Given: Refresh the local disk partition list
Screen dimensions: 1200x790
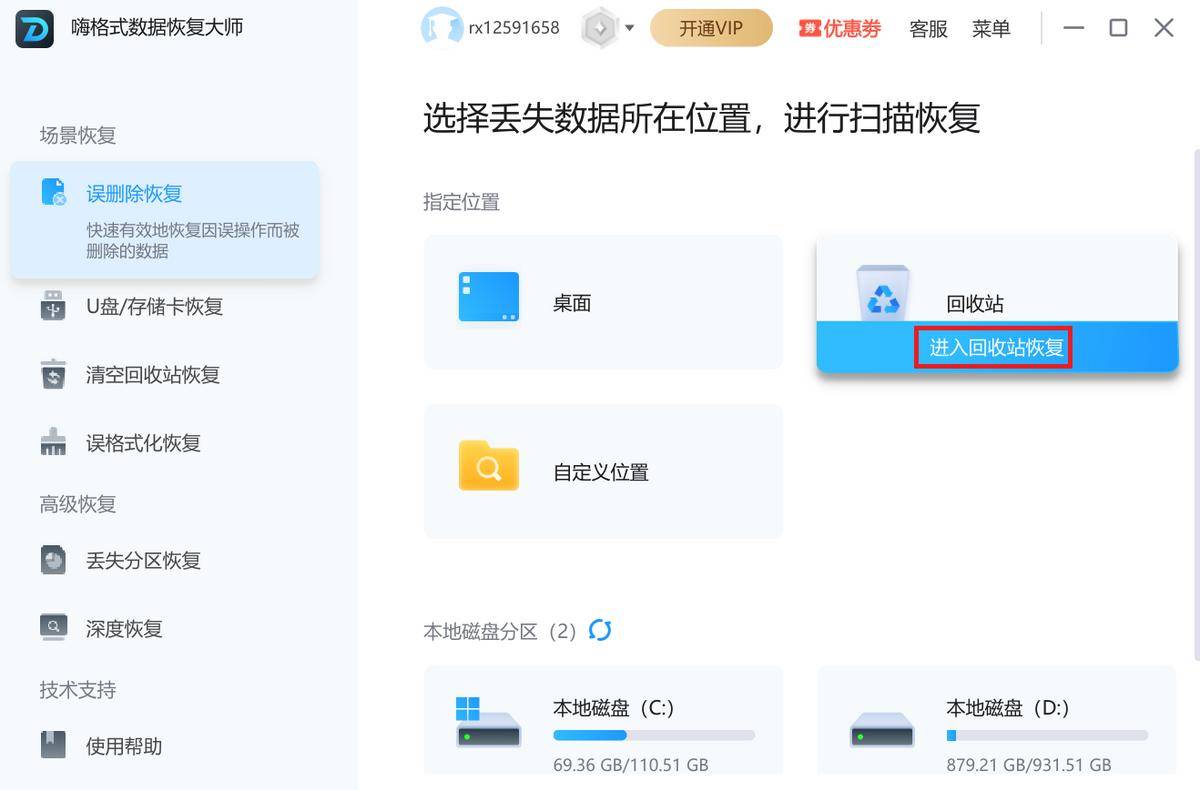Looking at the screenshot, I should tap(599, 630).
